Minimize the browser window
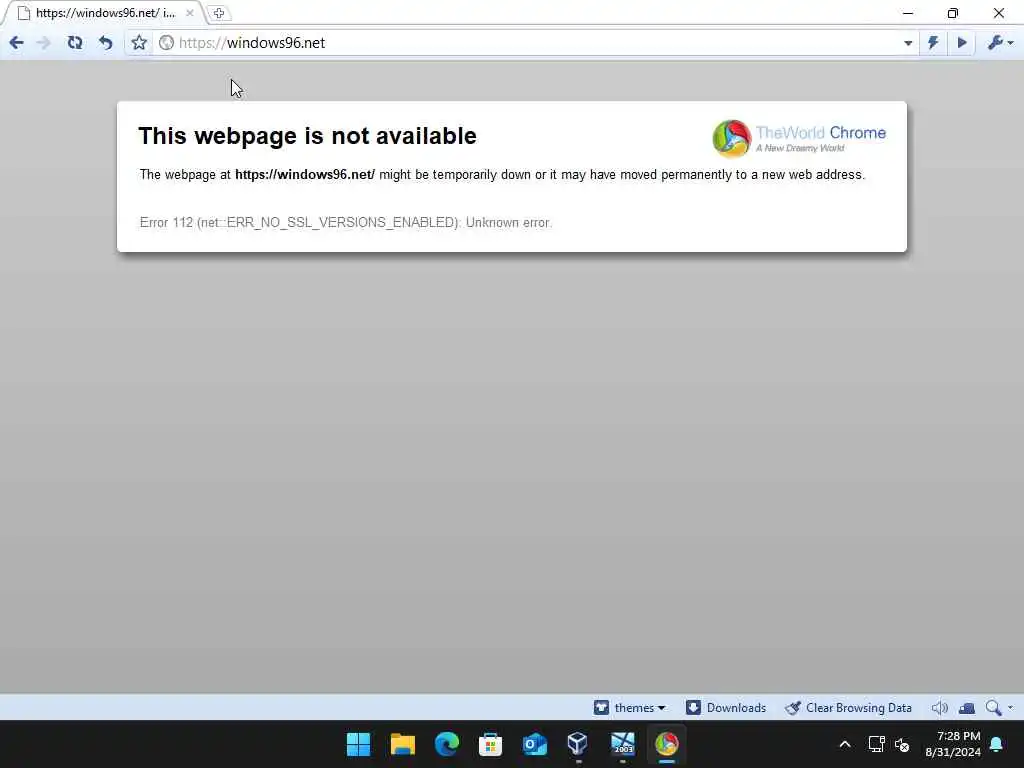Viewport: 1024px width, 768px height. click(x=908, y=13)
